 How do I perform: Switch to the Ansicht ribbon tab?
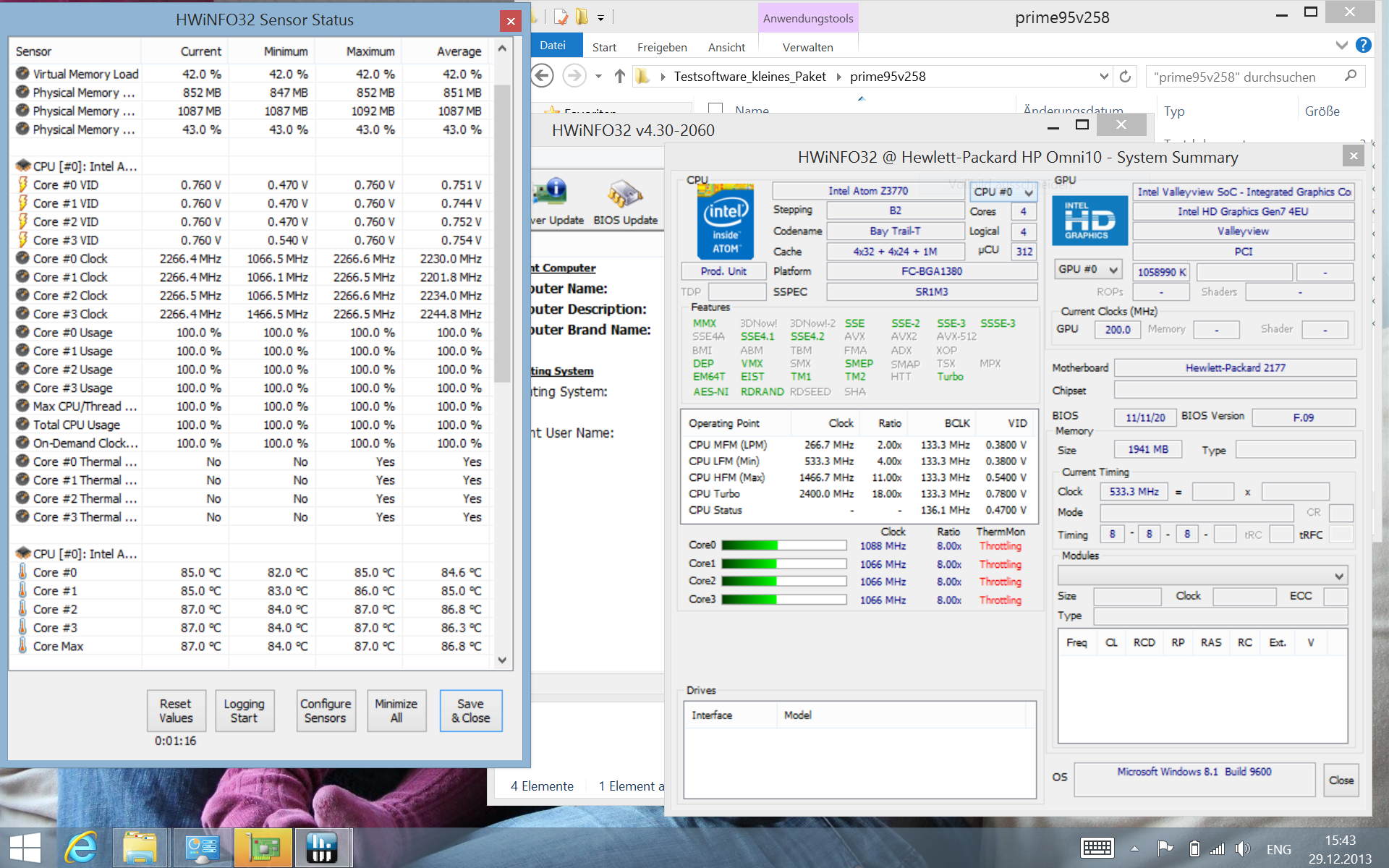(x=726, y=47)
